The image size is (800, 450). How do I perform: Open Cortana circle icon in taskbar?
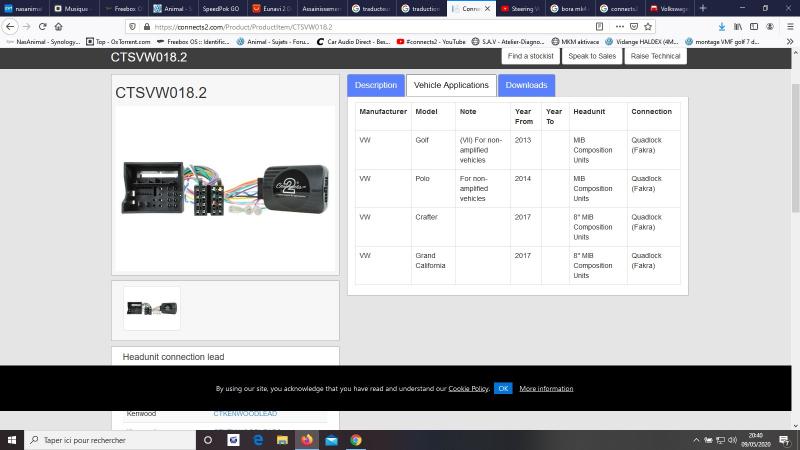tap(208, 440)
